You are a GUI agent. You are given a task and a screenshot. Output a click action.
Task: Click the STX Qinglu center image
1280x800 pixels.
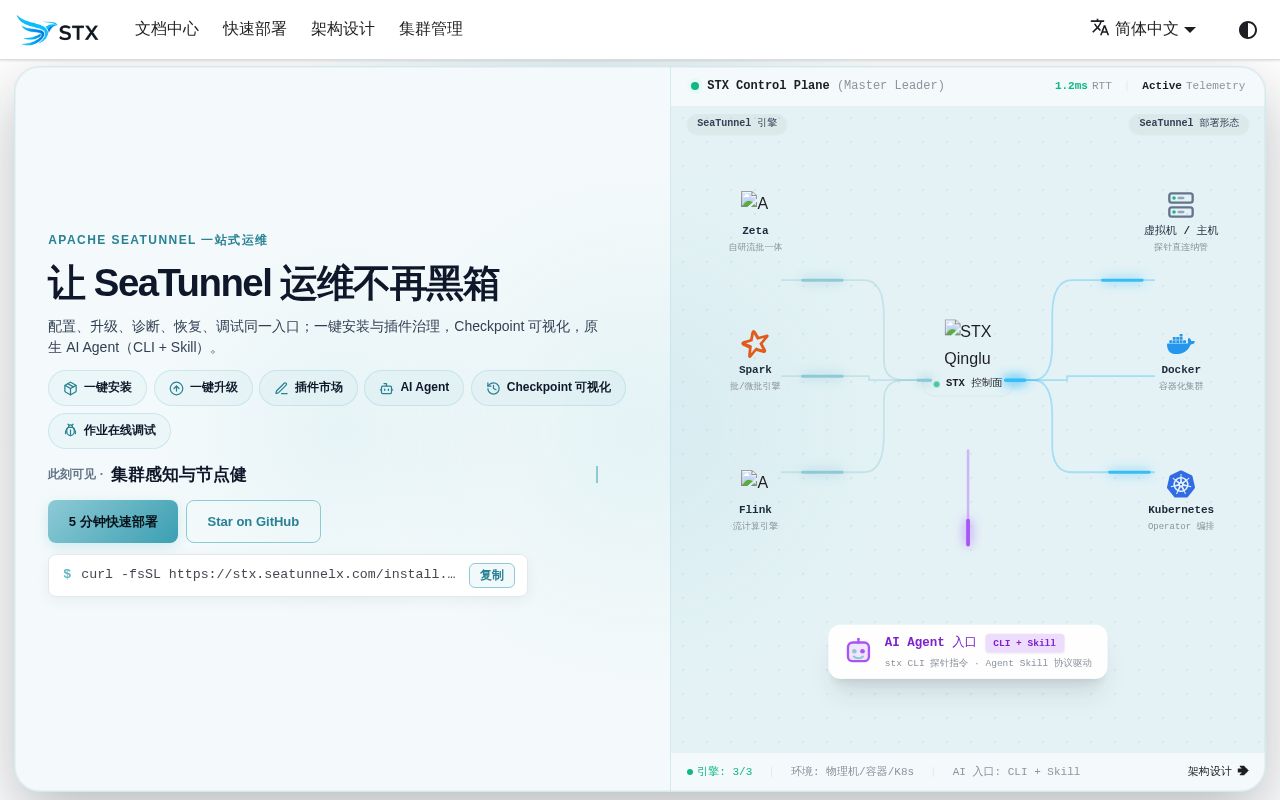click(x=968, y=344)
